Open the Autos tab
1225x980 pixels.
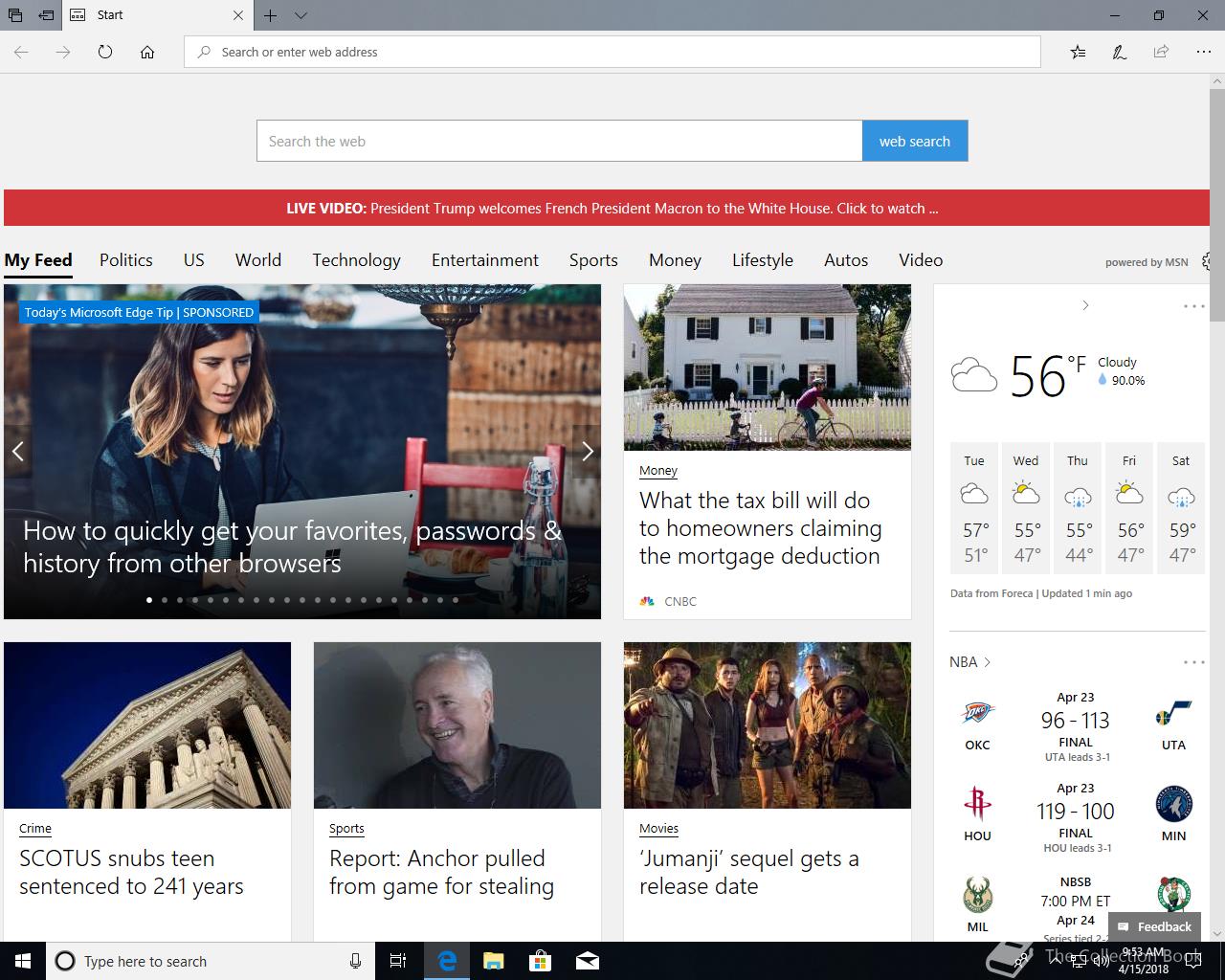(846, 260)
